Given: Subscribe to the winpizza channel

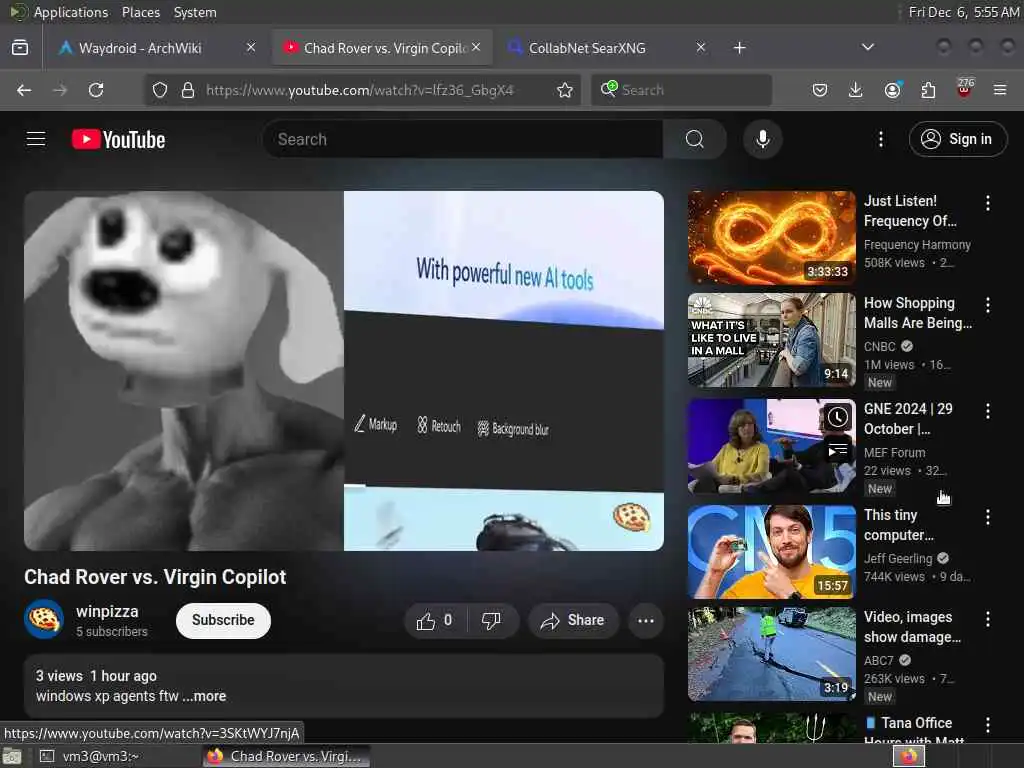Looking at the screenshot, I should point(223,620).
